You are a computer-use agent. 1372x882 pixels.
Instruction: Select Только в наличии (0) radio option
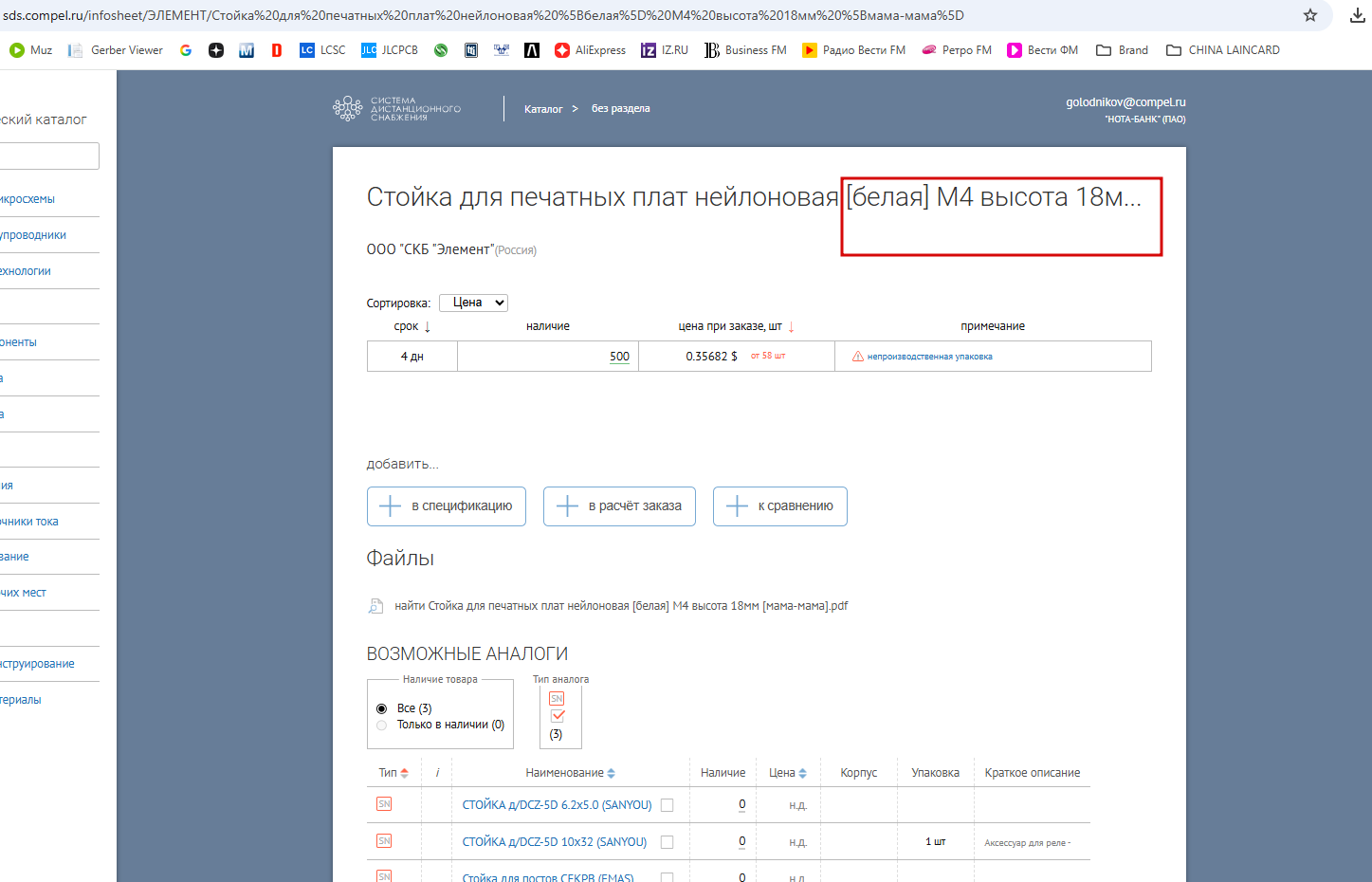pyautogui.click(x=381, y=725)
